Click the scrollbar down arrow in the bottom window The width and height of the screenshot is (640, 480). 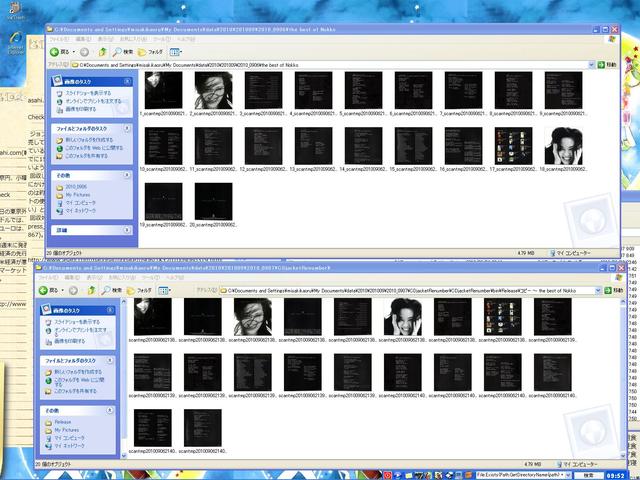click(x=622, y=455)
